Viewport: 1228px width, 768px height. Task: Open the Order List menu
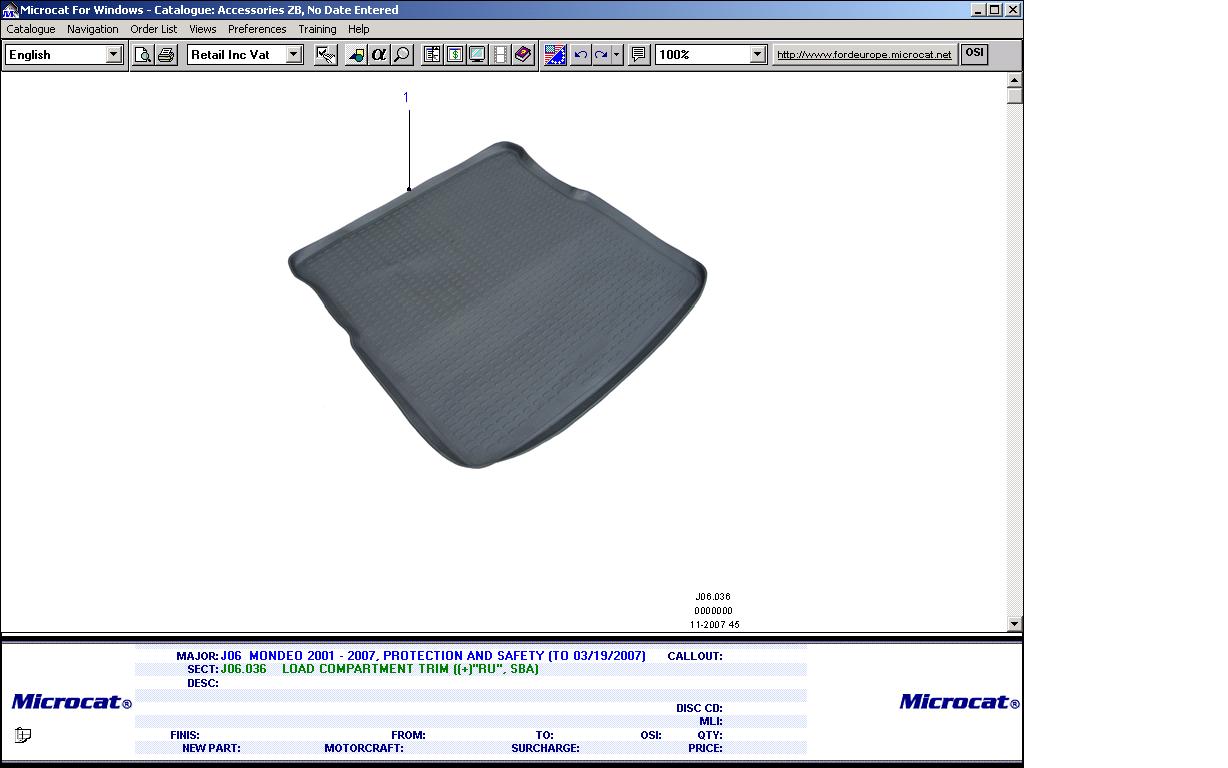153,29
